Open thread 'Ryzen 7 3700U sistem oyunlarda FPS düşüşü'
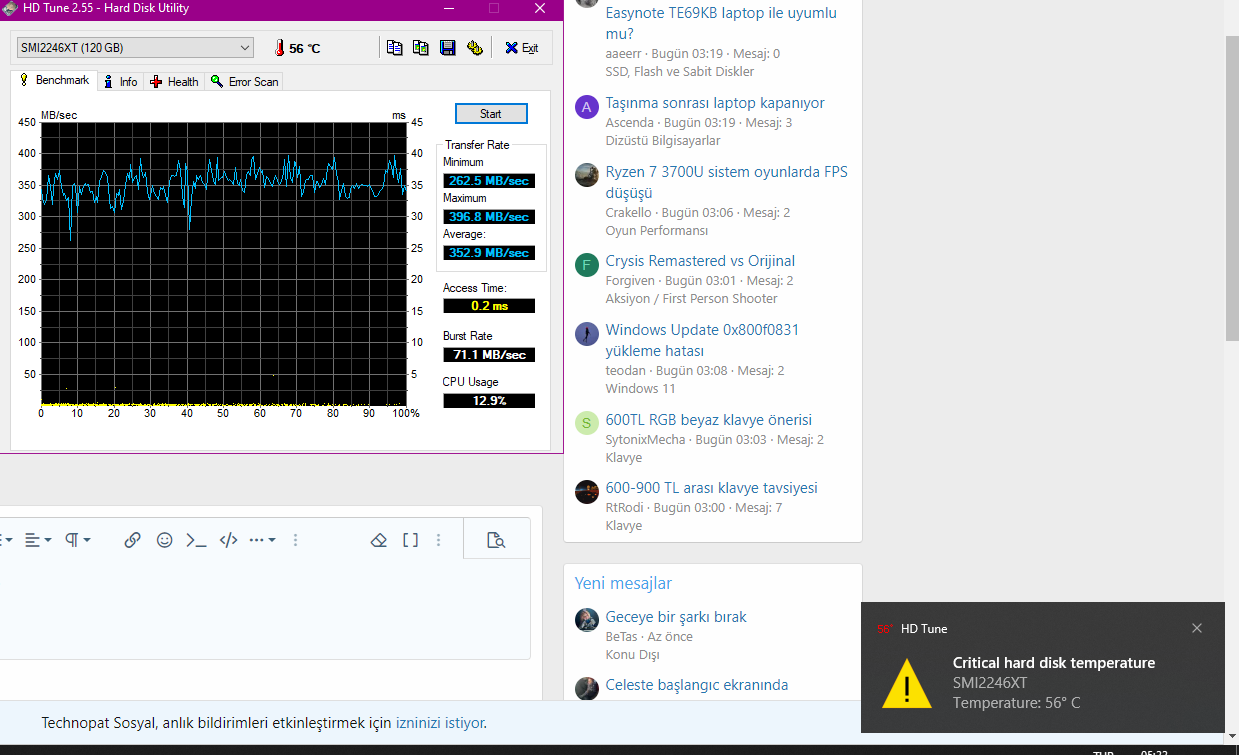 pos(726,182)
